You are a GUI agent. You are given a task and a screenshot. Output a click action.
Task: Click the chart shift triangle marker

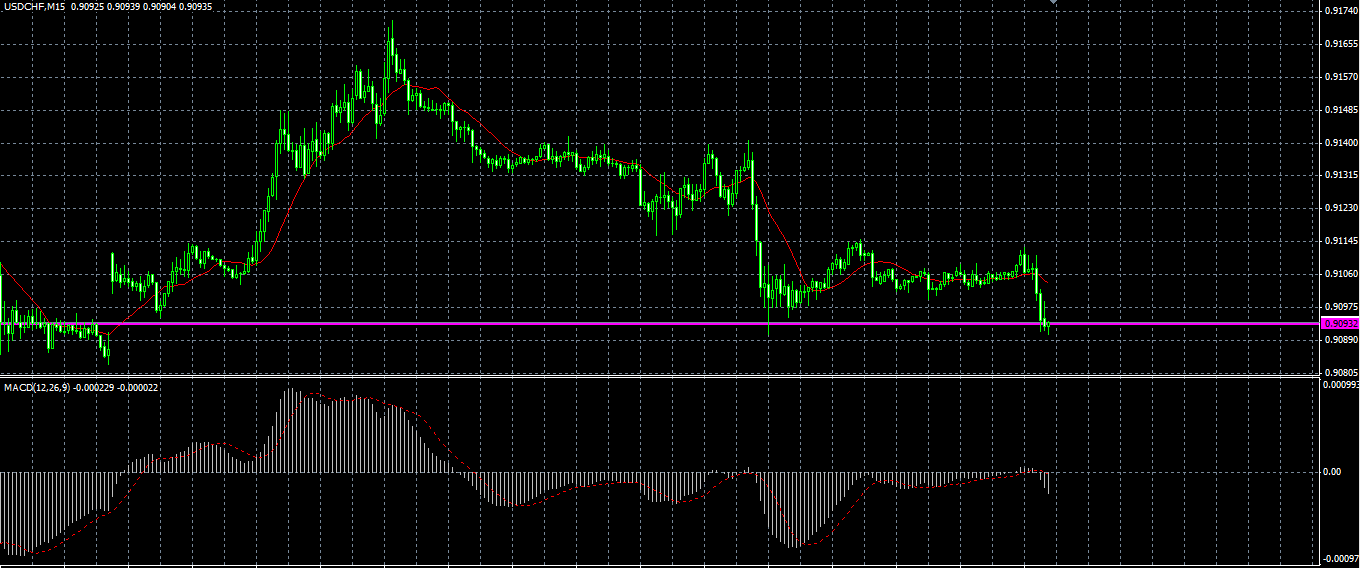[1053, 3]
